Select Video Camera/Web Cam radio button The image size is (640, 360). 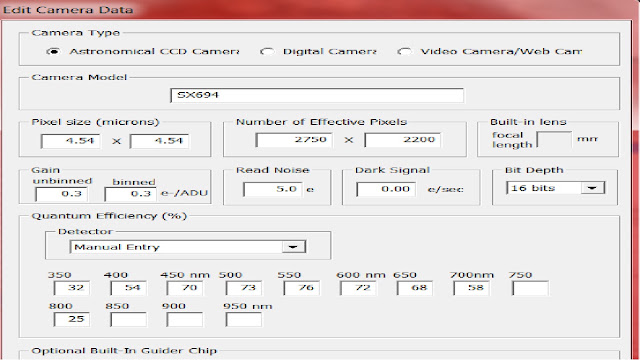point(404,52)
